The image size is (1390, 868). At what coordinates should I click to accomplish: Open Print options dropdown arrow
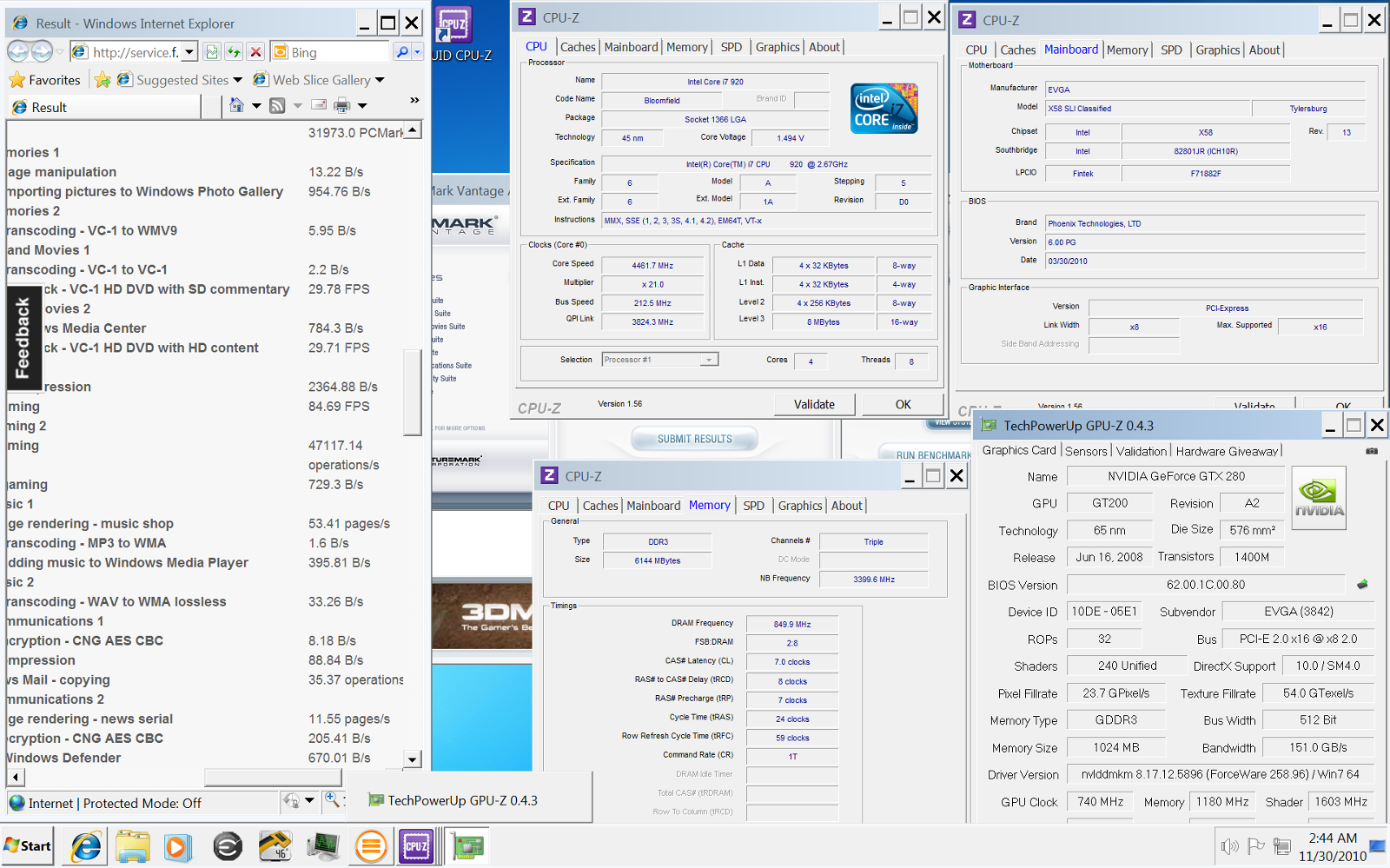(362, 106)
